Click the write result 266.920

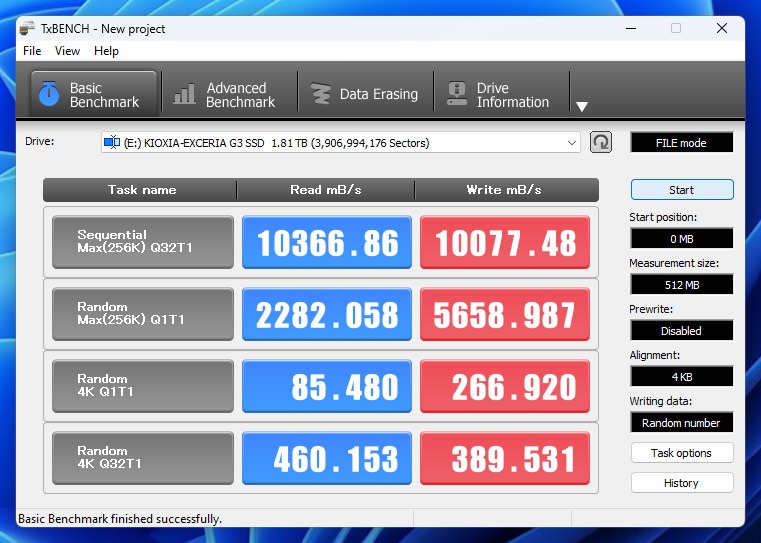coord(505,386)
